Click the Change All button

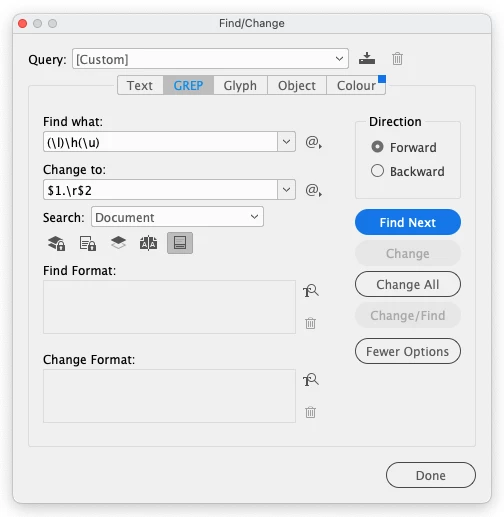[x=408, y=284]
